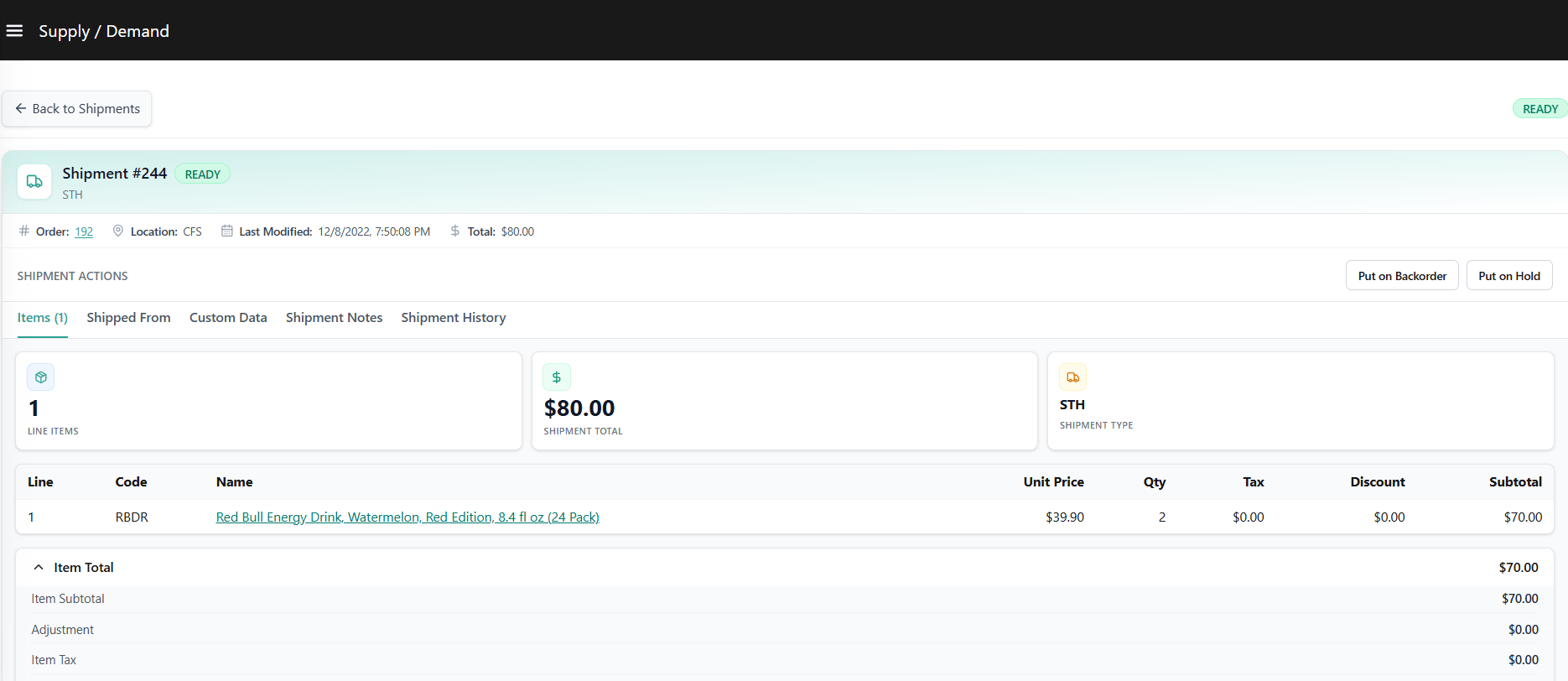Switch to the Items (1) tab
Screen dimensions: 1568x681
43,318
